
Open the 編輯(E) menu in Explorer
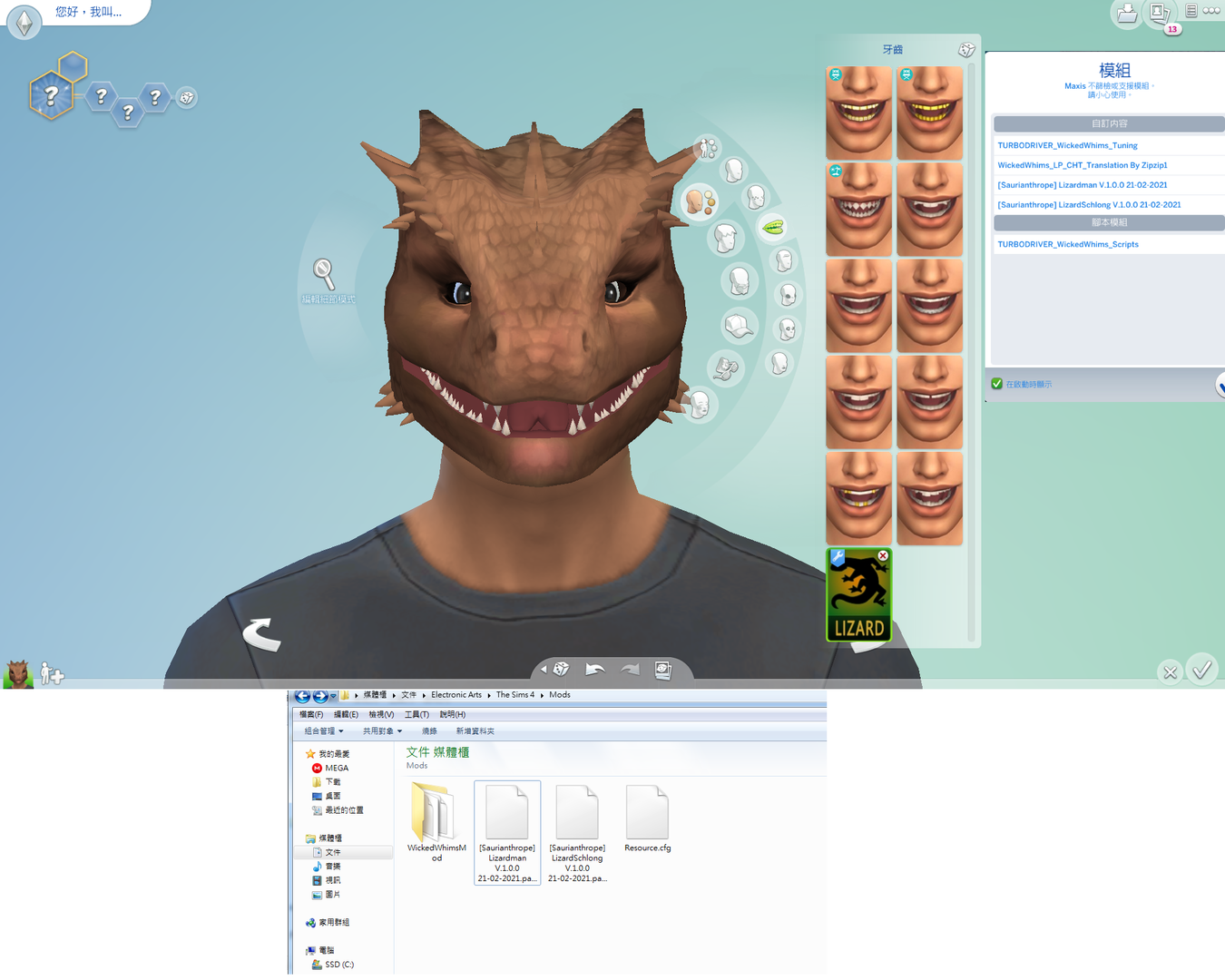tap(346, 715)
